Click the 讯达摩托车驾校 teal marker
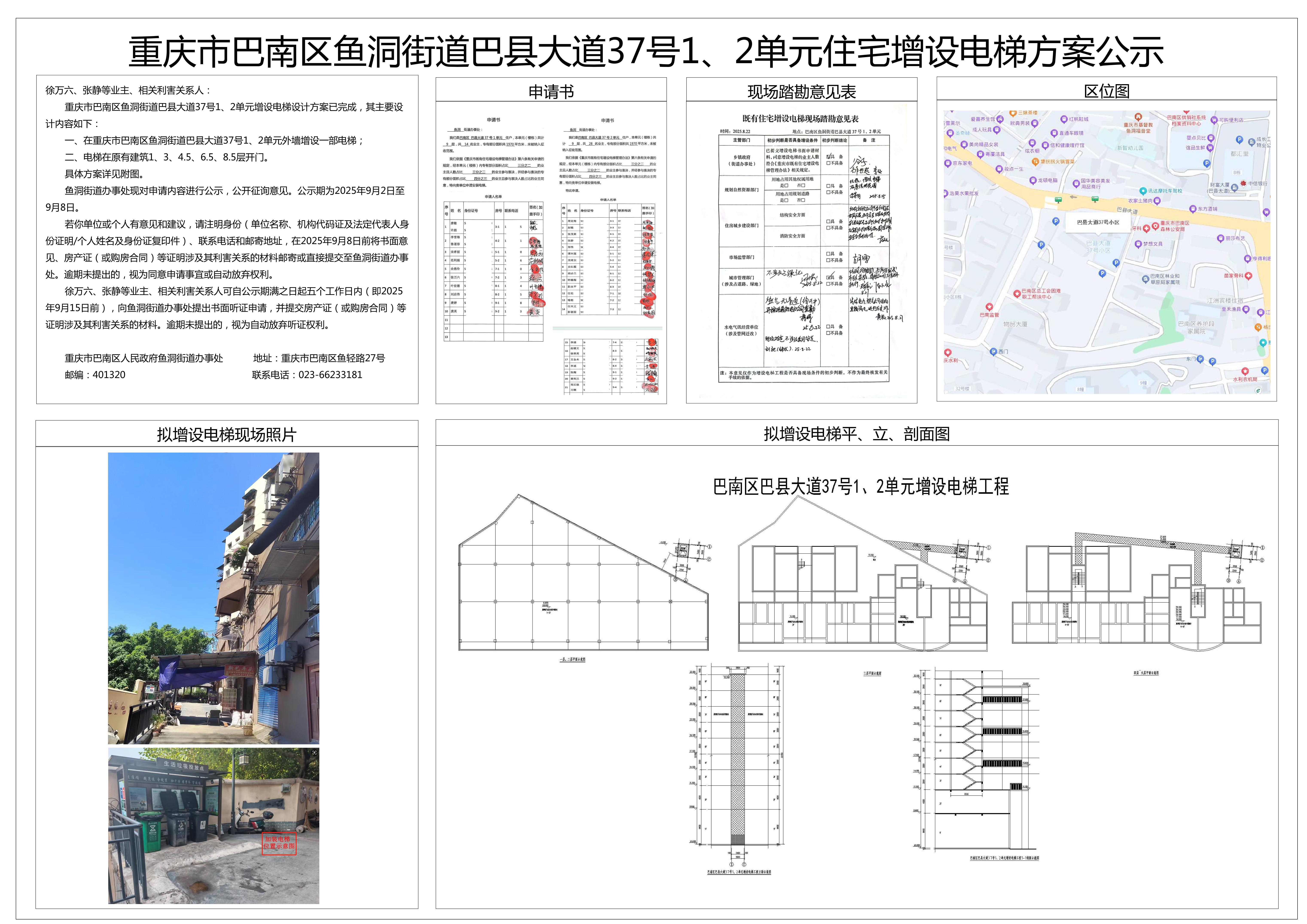The width and height of the screenshot is (1307, 924). (x=1143, y=191)
